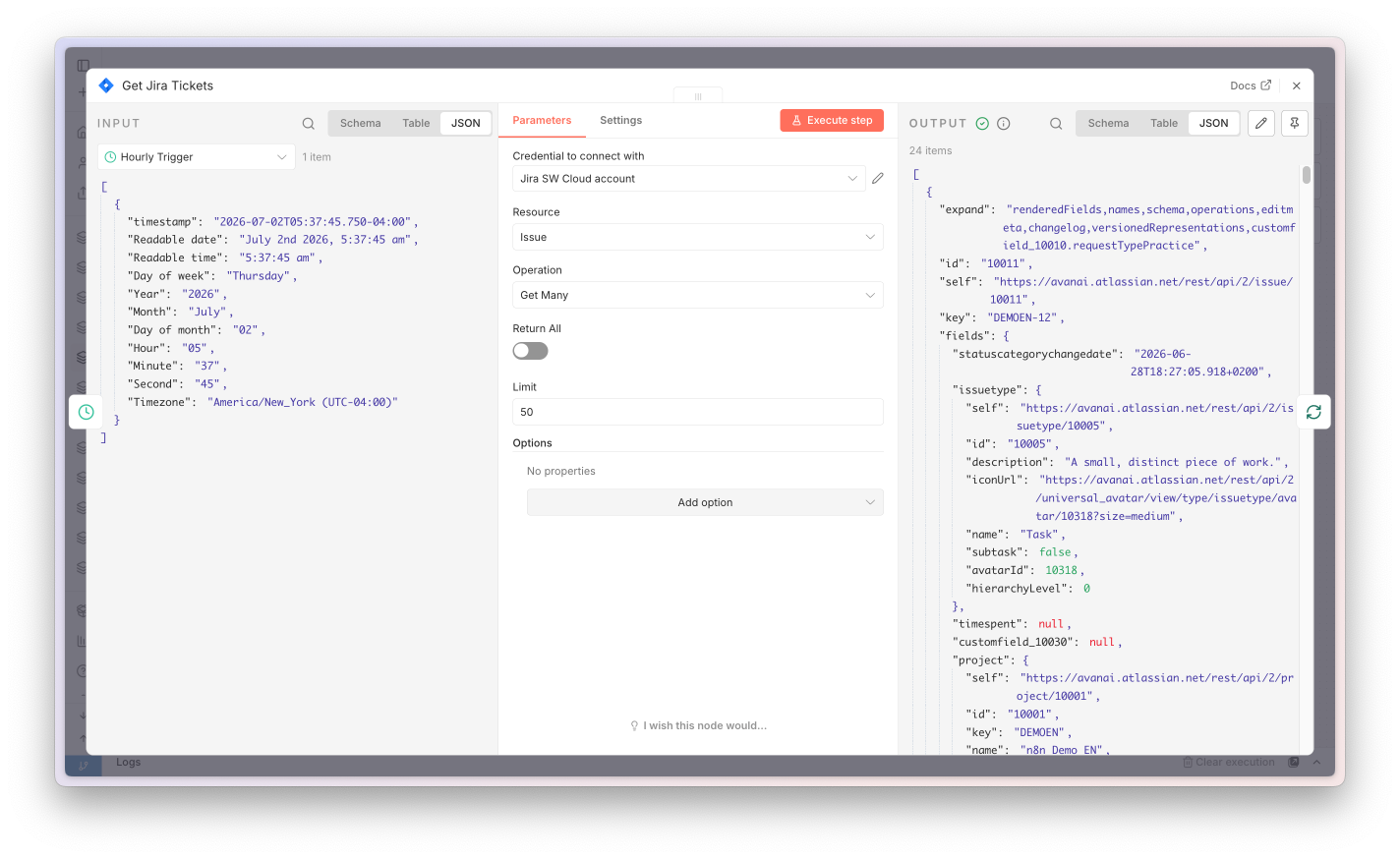Click the Jira diamond logo icon
This screenshot has height=859, width=1400.
coord(106,86)
